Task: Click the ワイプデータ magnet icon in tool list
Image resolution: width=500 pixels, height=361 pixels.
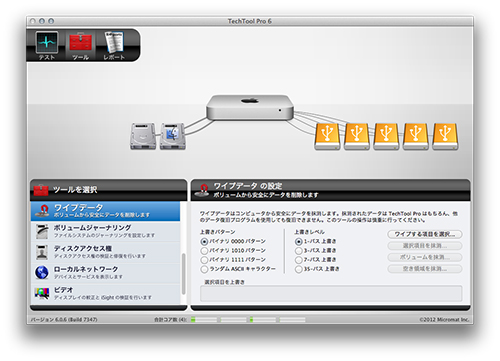Action: [x=42, y=211]
